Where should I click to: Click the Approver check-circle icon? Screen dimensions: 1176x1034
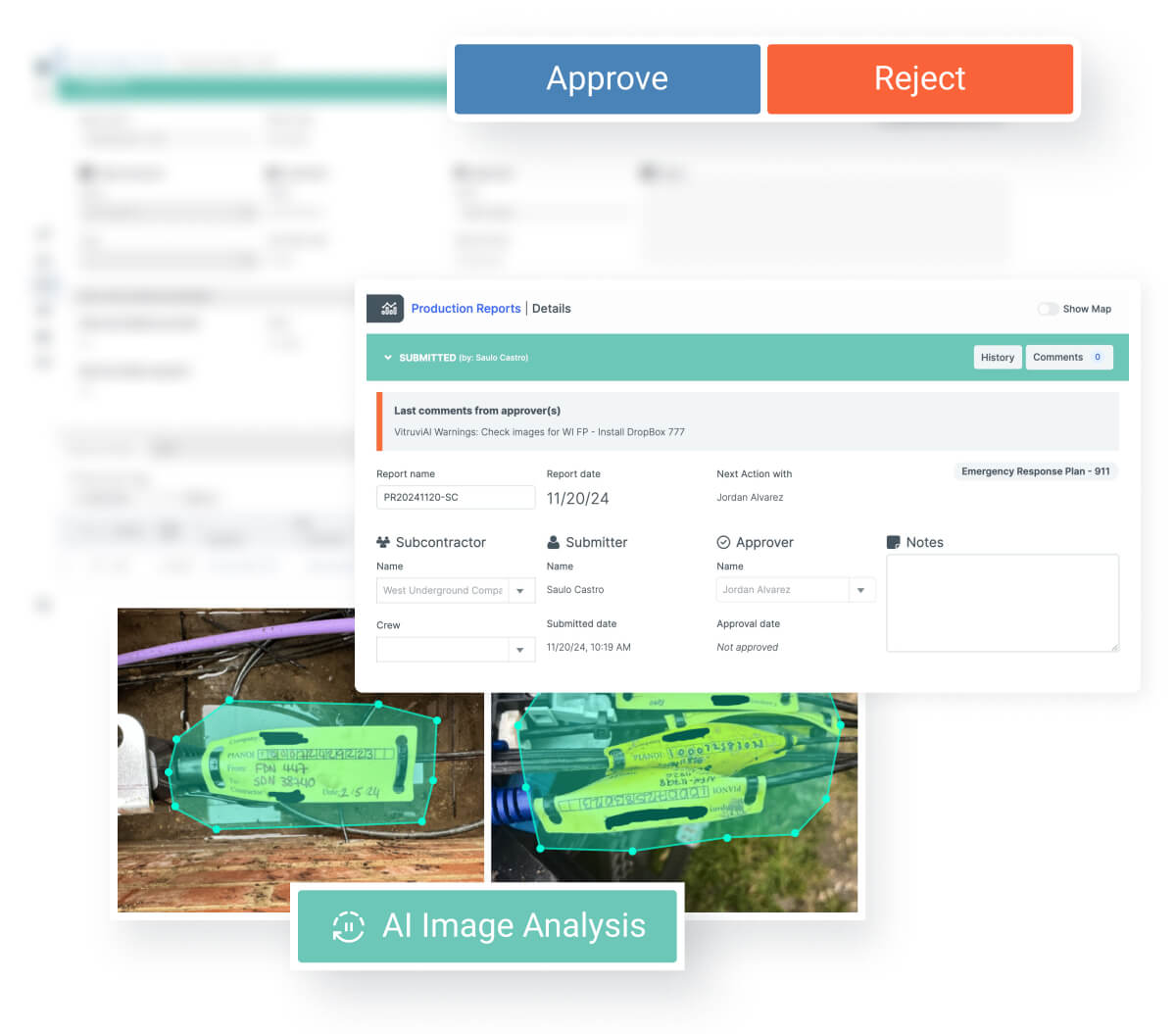[724, 542]
